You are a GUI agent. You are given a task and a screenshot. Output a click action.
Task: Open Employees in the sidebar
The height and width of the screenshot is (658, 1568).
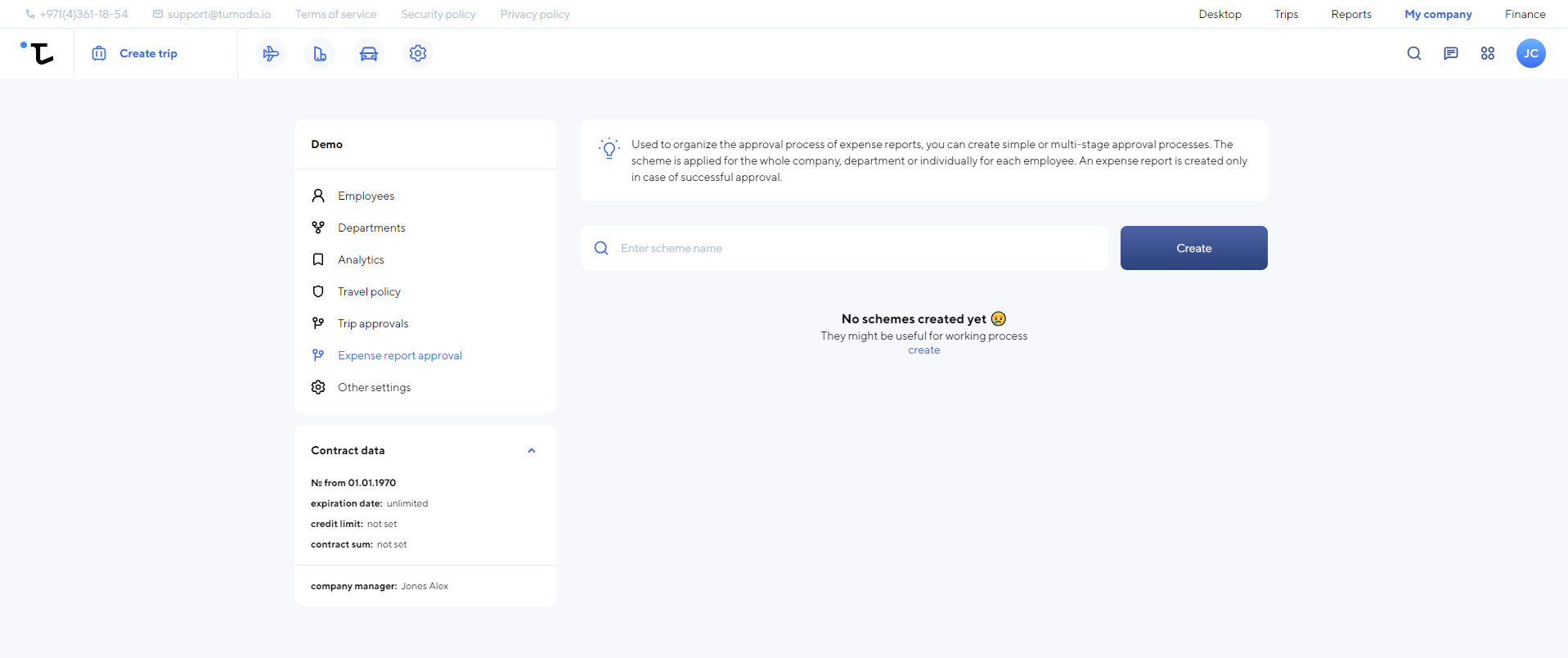tap(366, 196)
